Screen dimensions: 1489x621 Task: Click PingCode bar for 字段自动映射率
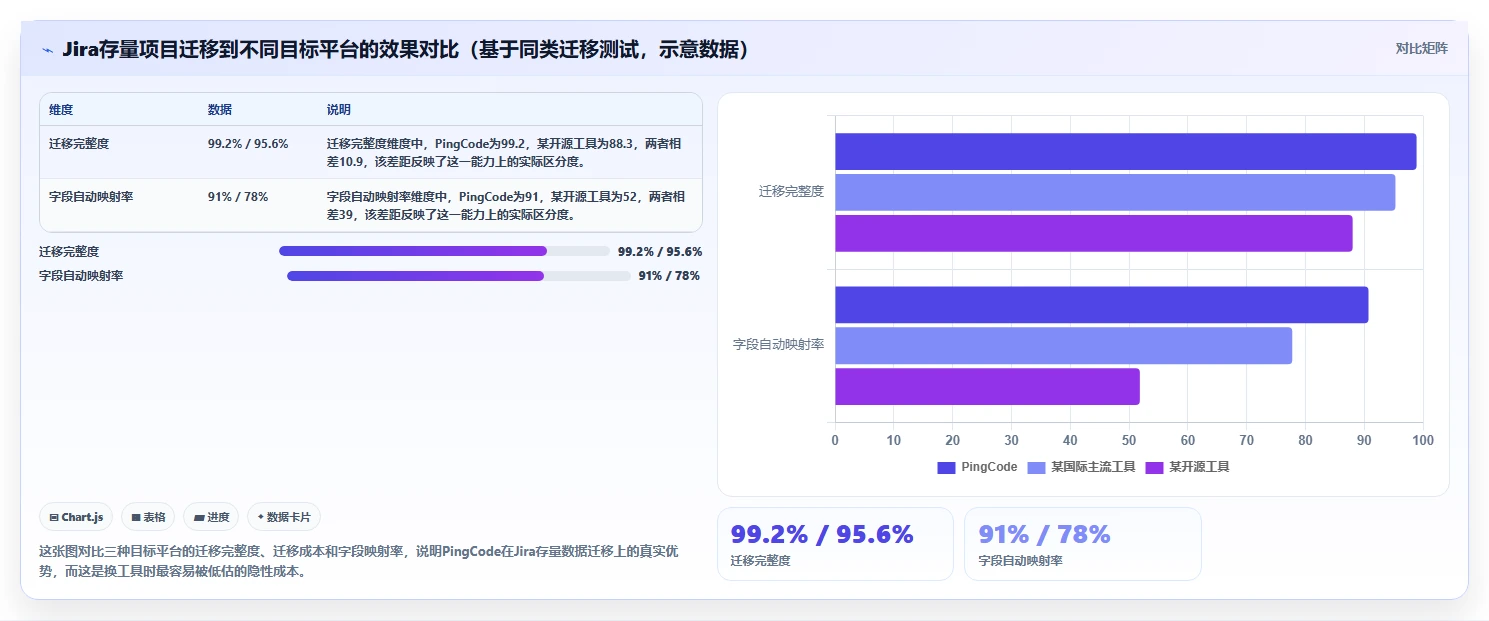click(1101, 305)
